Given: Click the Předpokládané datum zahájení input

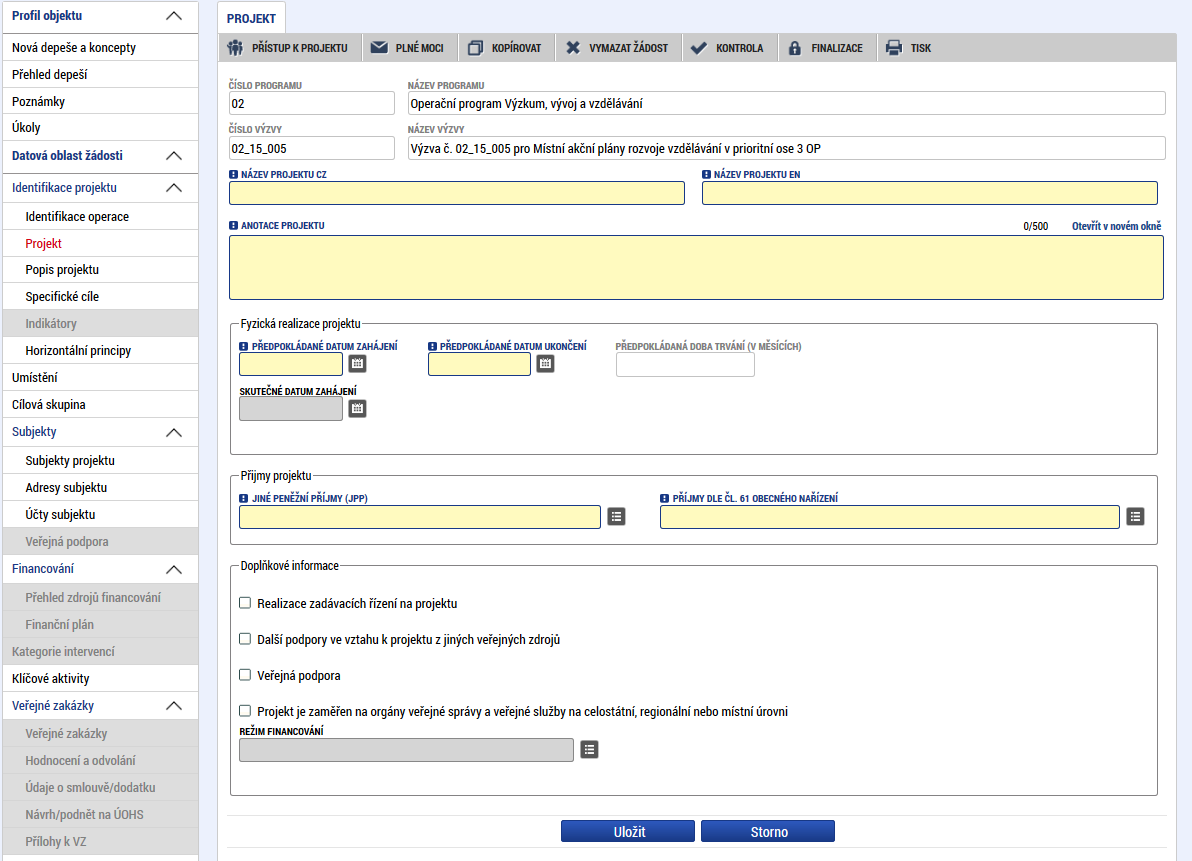Looking at the screenshot, I should [x=291, y=364].
